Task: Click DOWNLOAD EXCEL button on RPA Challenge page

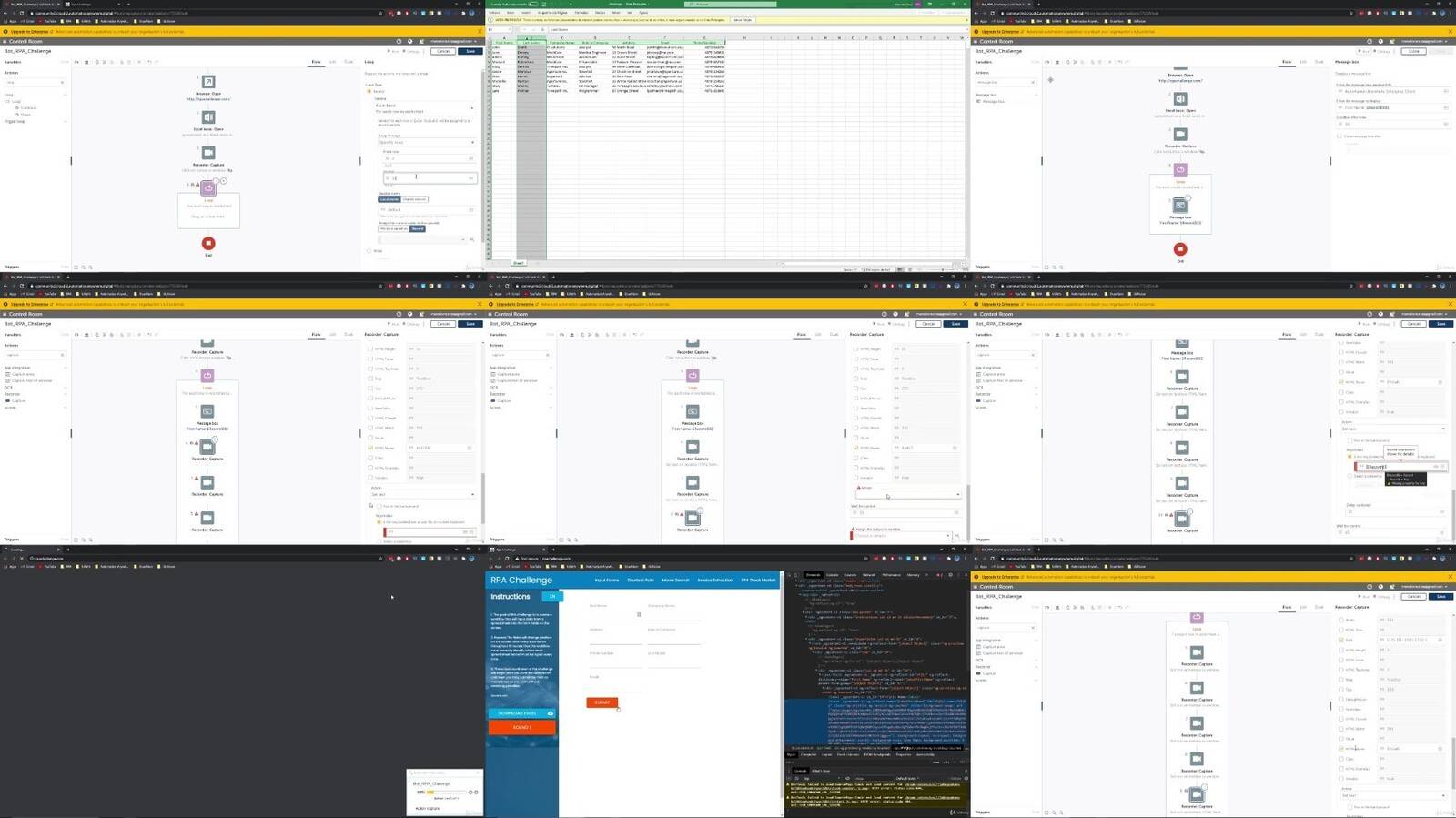Action: coord(521,713)
